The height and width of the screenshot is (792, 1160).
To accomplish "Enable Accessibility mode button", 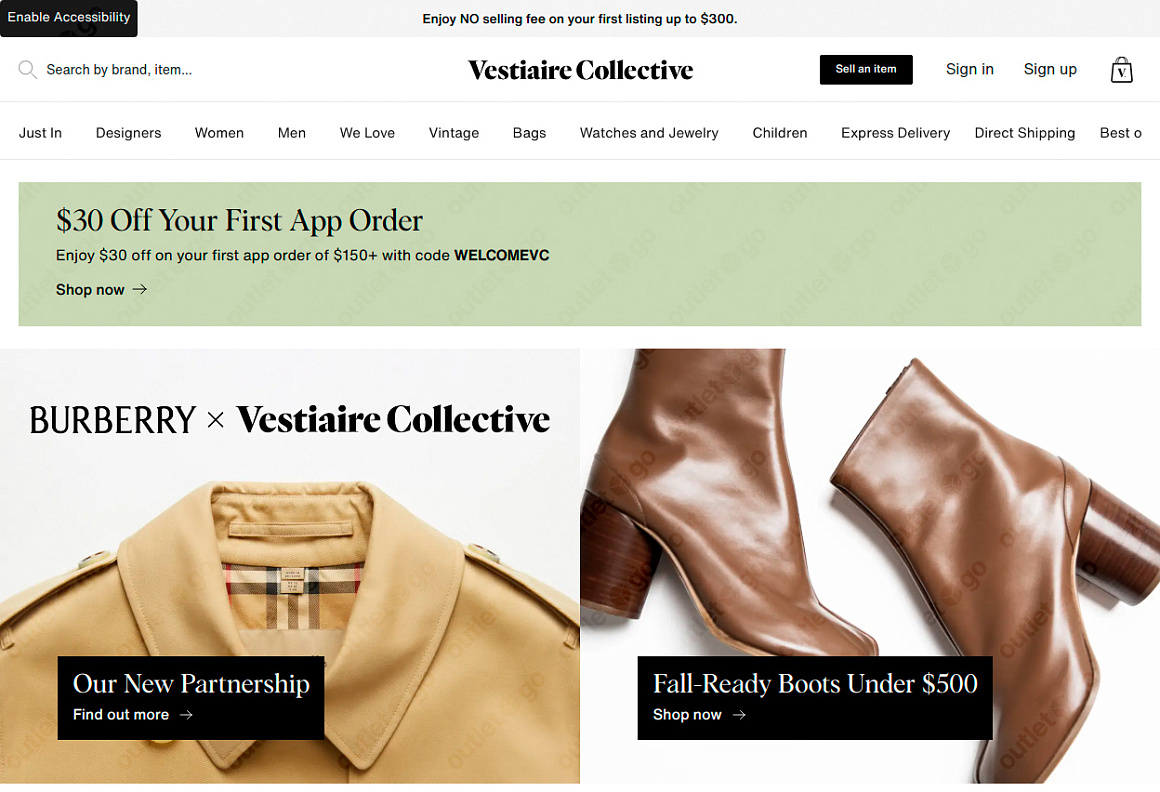I will (x=69, y=18).
